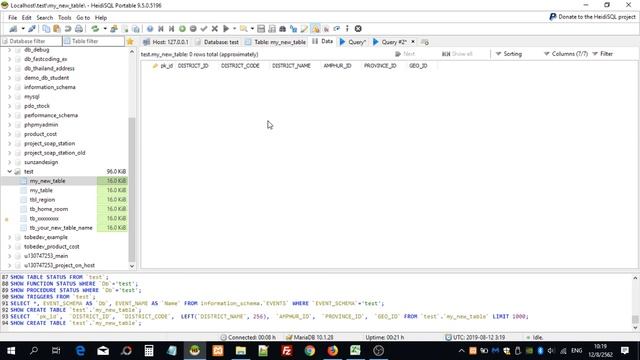Collapse the test database node

[x=9, y=171]
